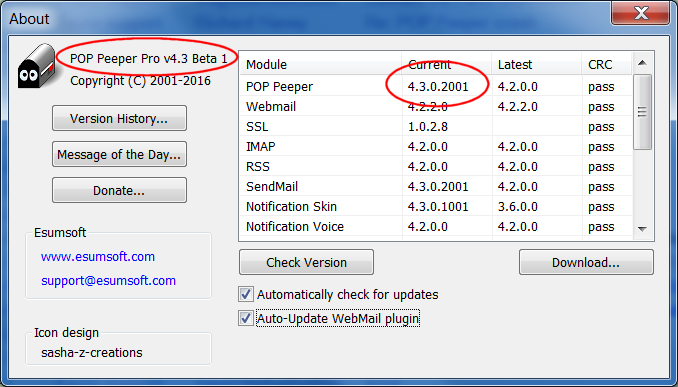Viewport: 678px width, 387px height.
Task: Open Version History dialog
Action: click(119, 118)
